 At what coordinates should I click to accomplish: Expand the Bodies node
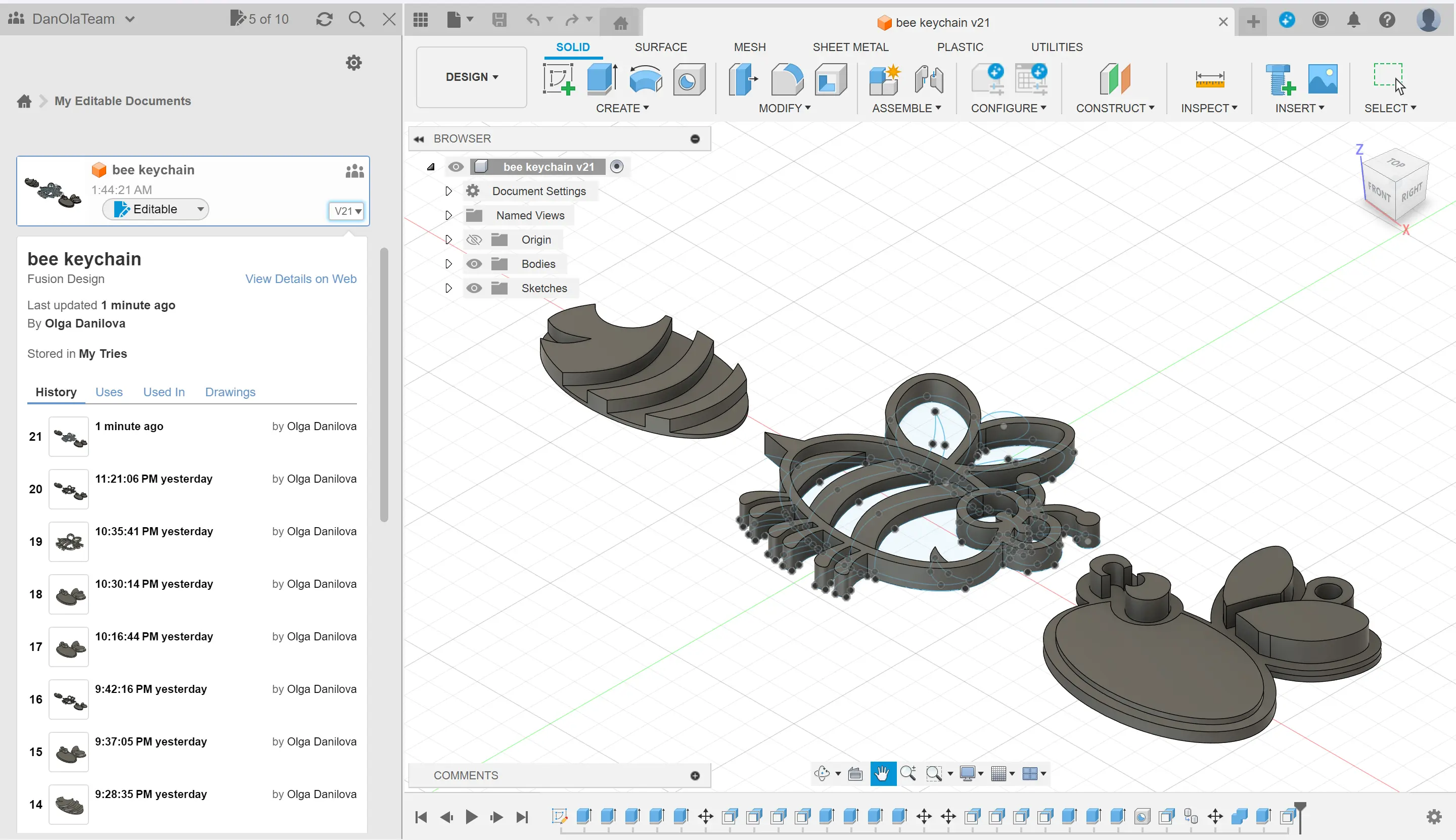(x=448, y=264)
